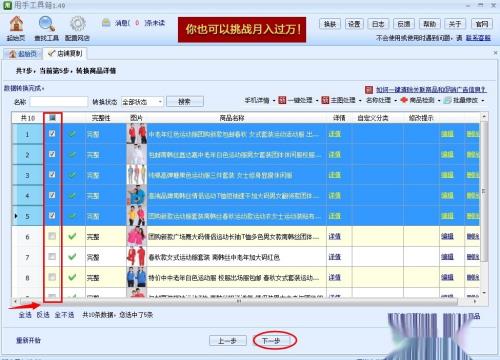This screenshot has height=360, width=500.
Task: Switch to the 起始页 tab
Action: [x=23, y=54]
